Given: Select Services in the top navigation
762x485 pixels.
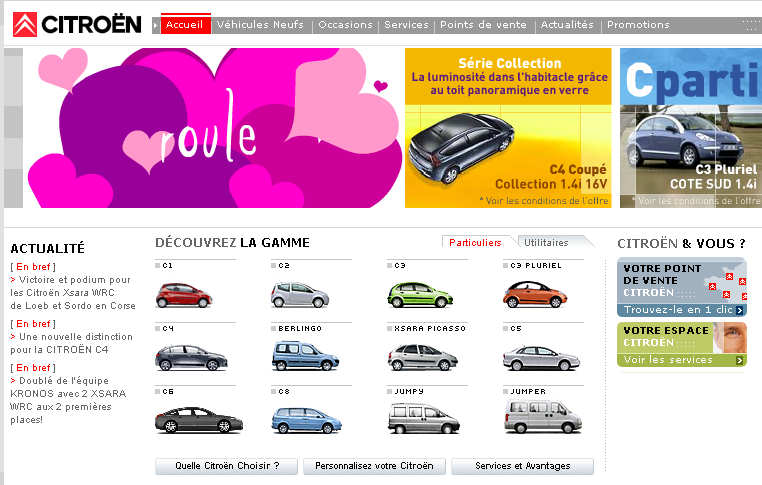Looking at the screenshot, I should coord(407,24).
